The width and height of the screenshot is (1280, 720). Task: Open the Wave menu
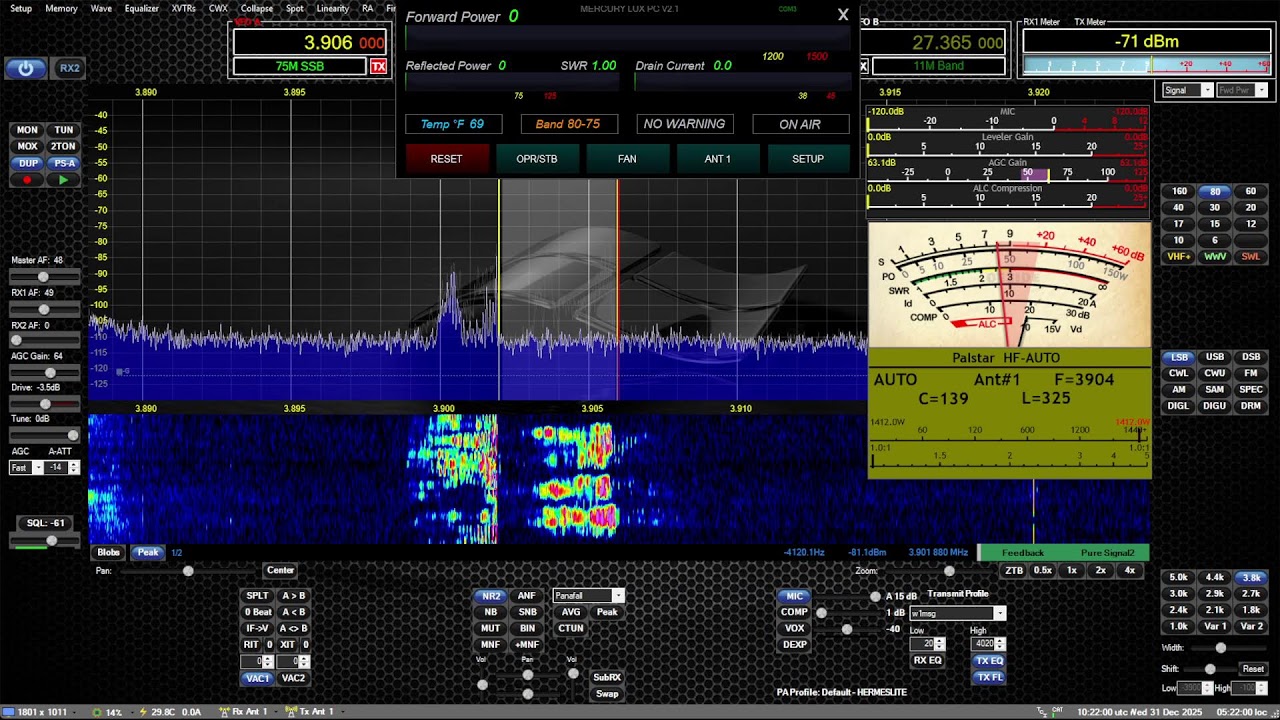(101, 8)
